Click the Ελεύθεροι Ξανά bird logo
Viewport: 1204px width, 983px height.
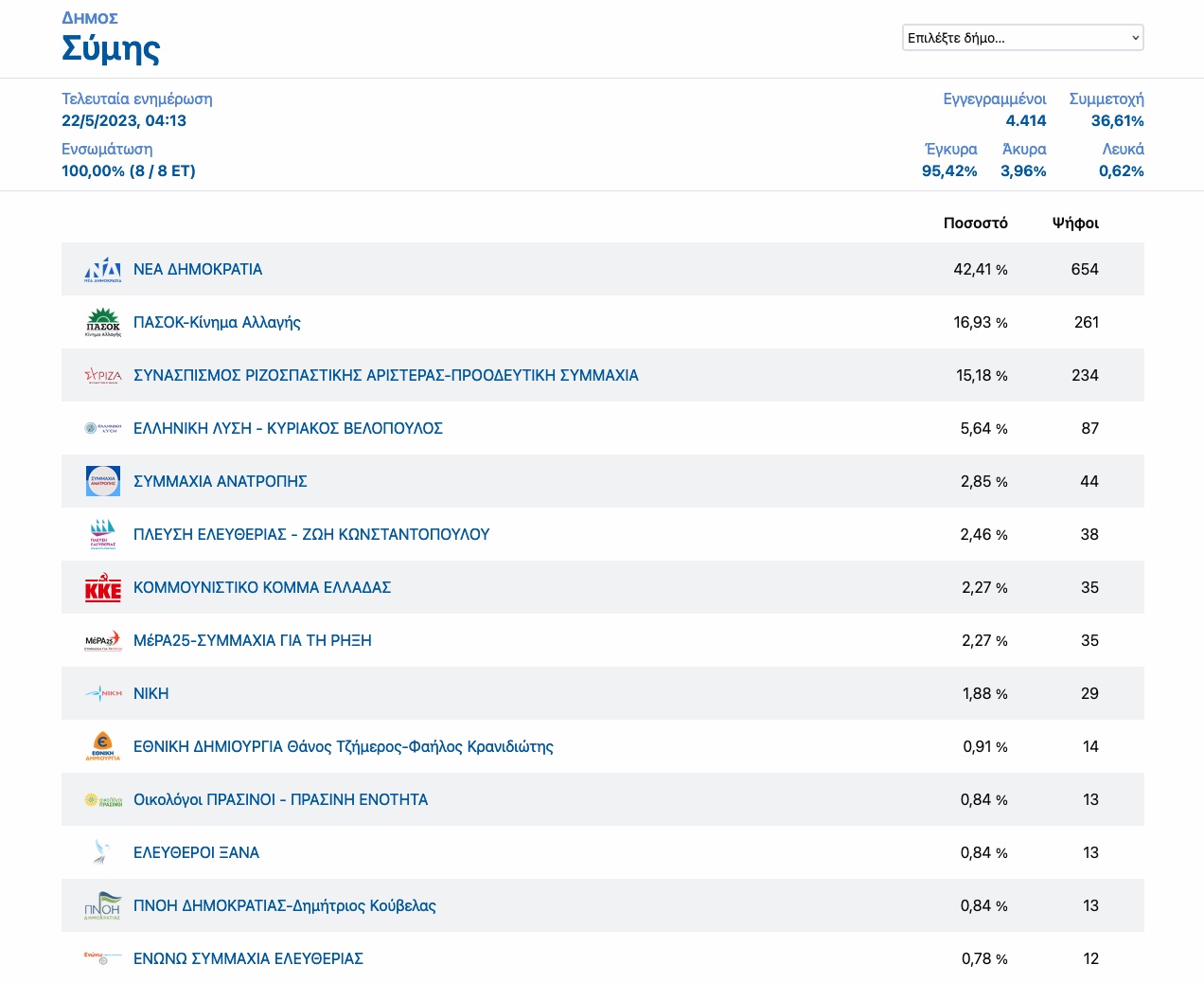(103, 852)
